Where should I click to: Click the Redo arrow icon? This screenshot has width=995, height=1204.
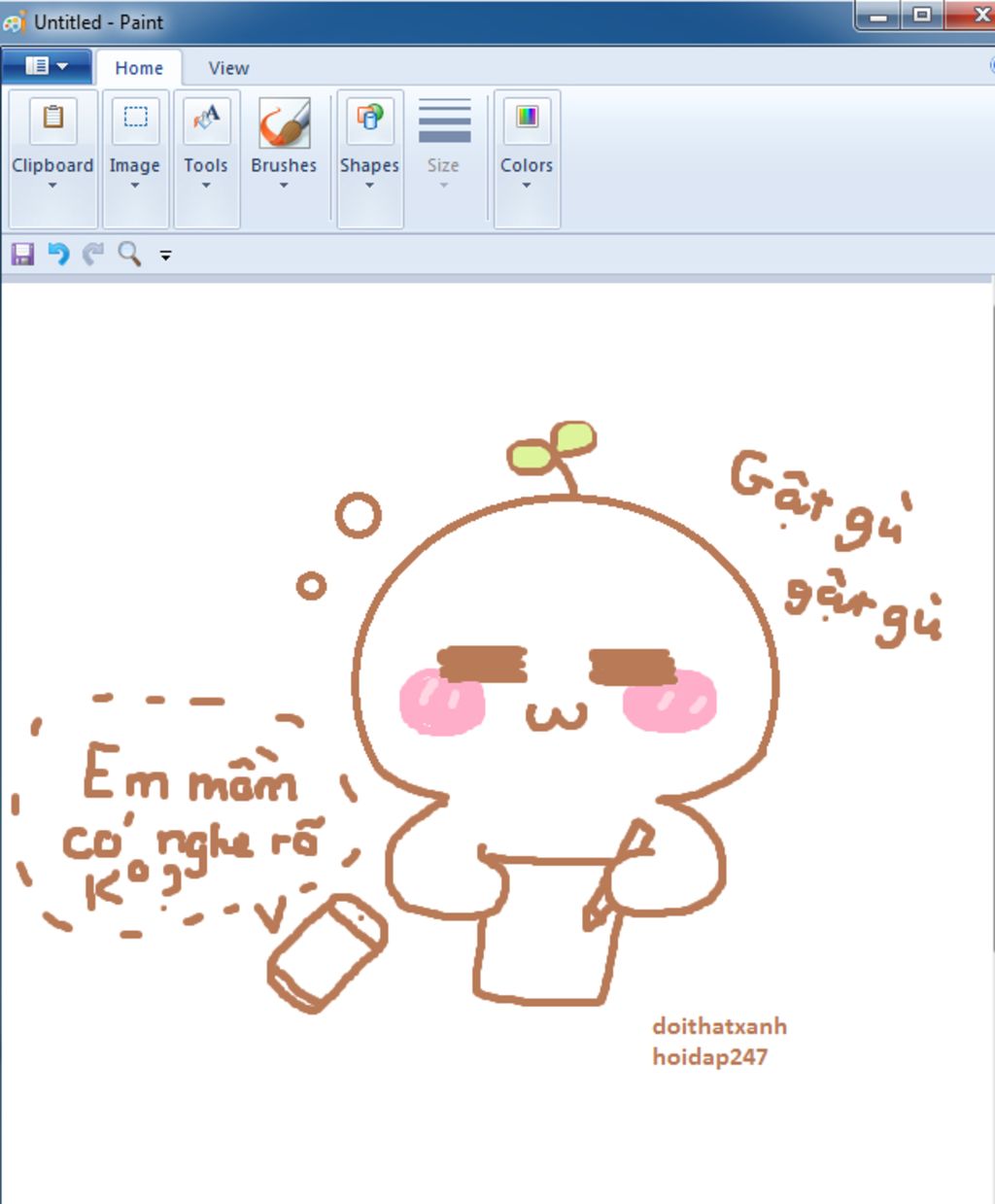pos(93,255)
